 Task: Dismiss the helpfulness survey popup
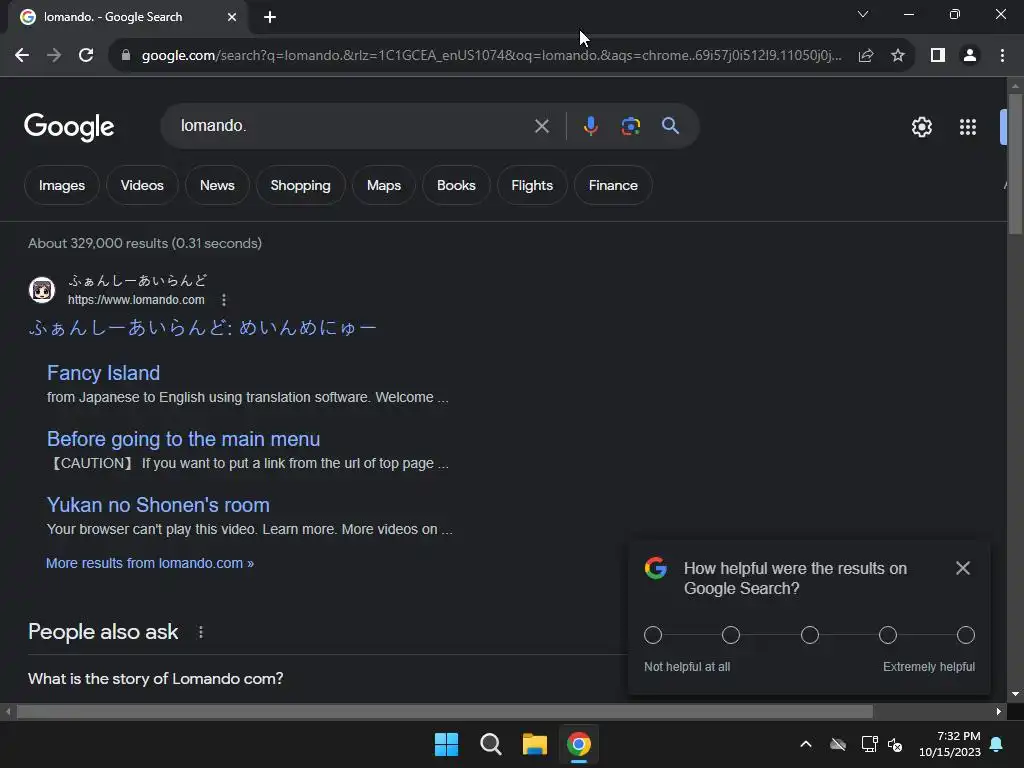click(963, 568)
